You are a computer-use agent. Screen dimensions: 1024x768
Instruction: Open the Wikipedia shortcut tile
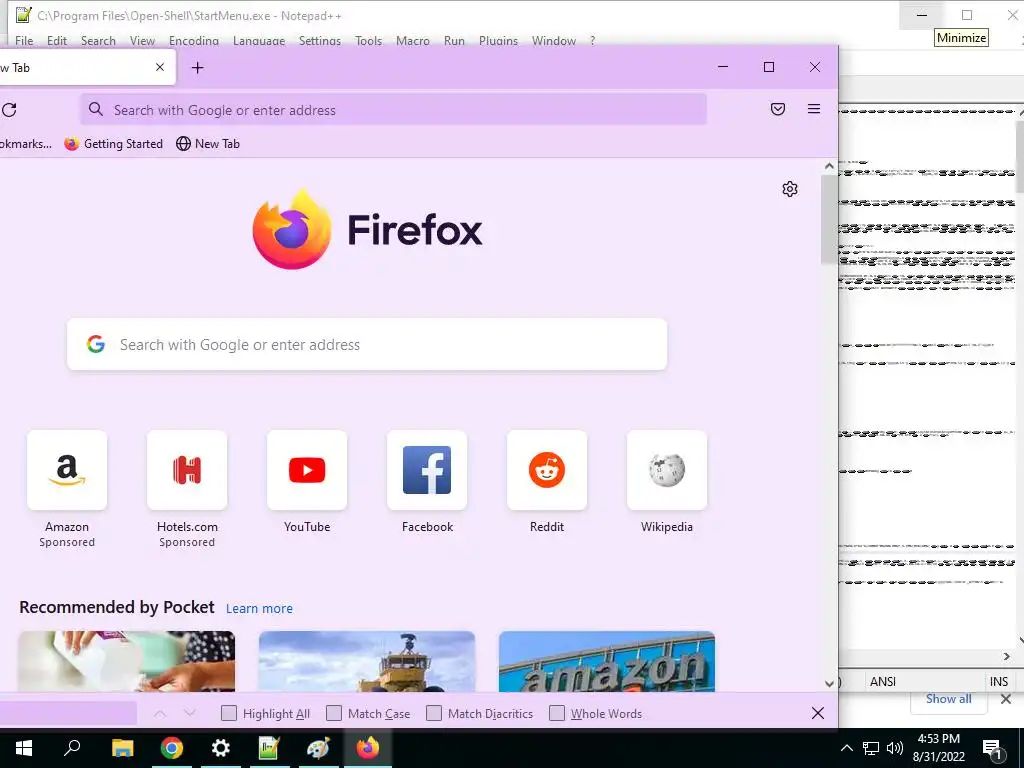pyautogui.click(x=667, y=470)
